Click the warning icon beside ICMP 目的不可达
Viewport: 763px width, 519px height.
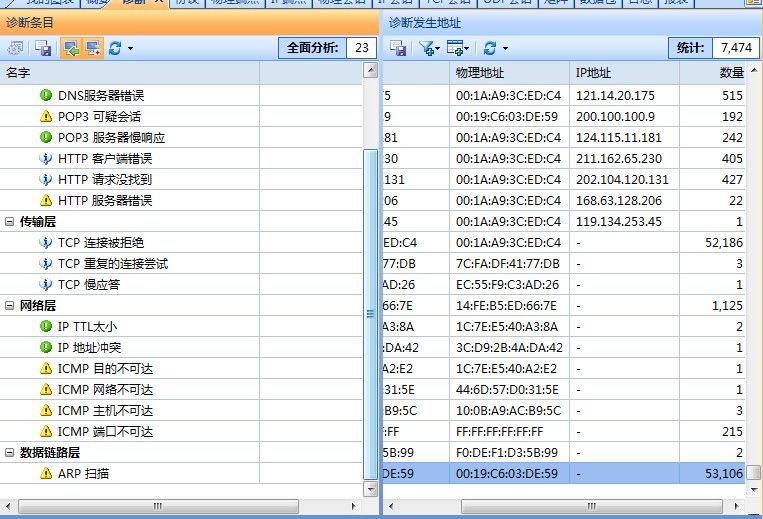click(46, 369)
